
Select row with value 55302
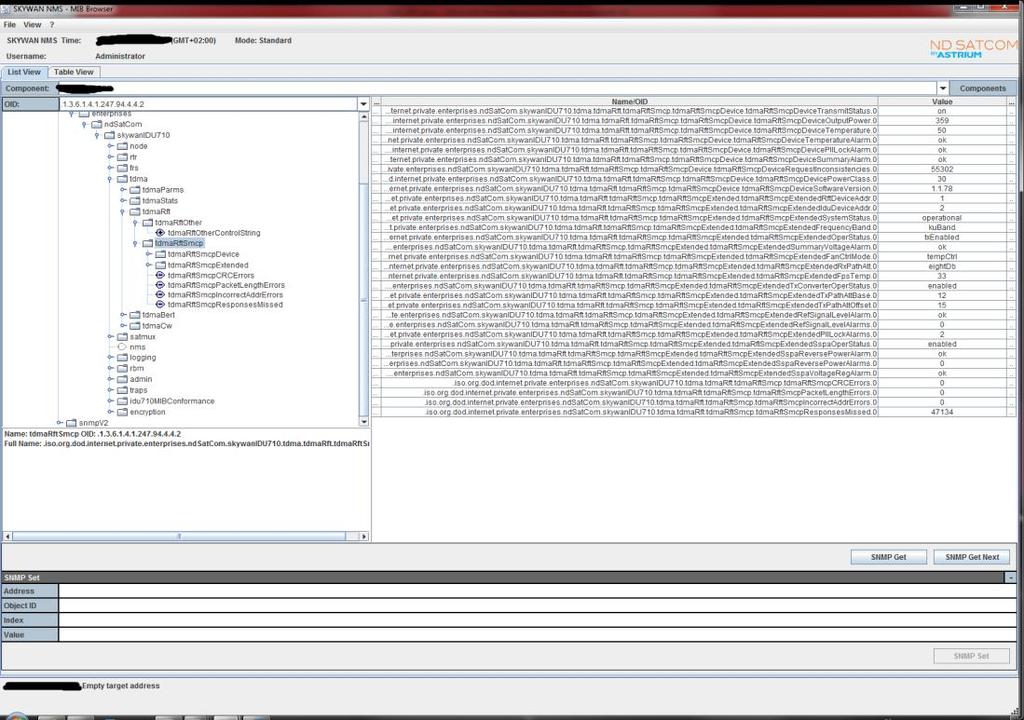694,169
